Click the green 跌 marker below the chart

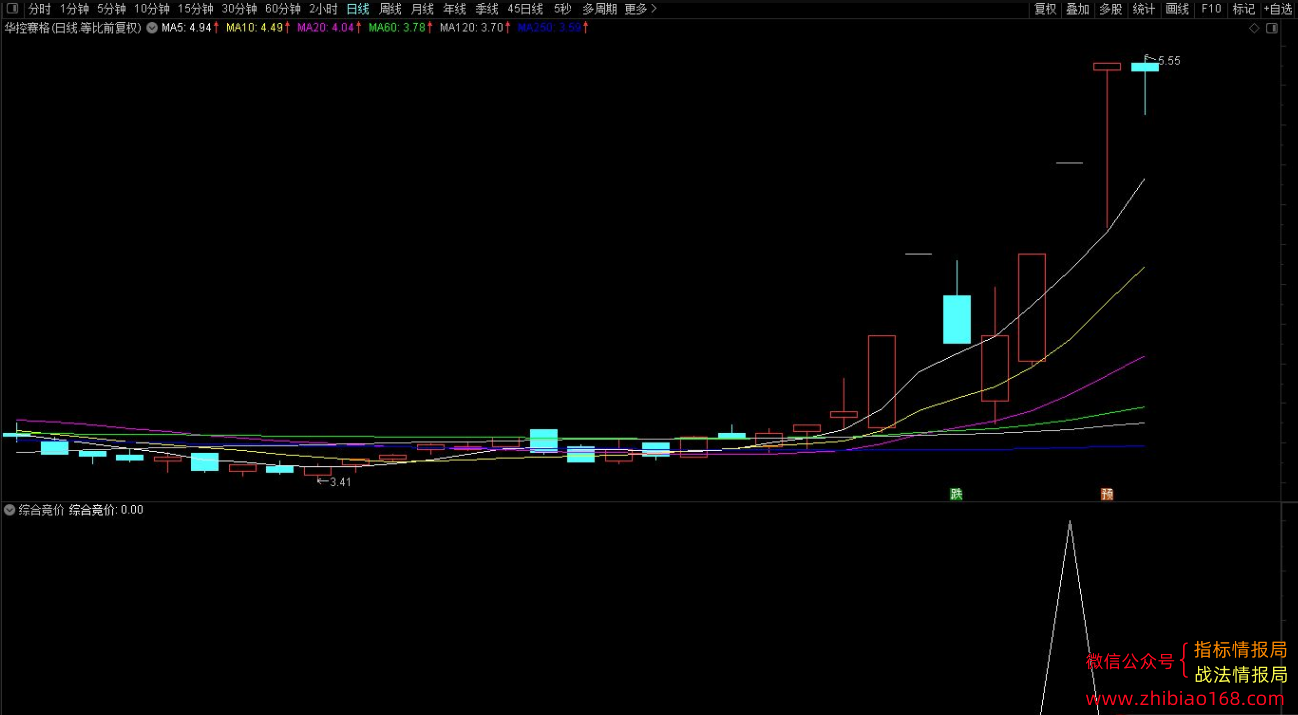tap(956, 494)
